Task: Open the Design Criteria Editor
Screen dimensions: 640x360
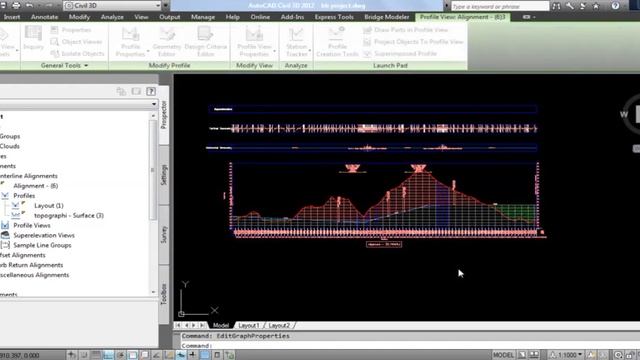Action: [x=205, y=41]
